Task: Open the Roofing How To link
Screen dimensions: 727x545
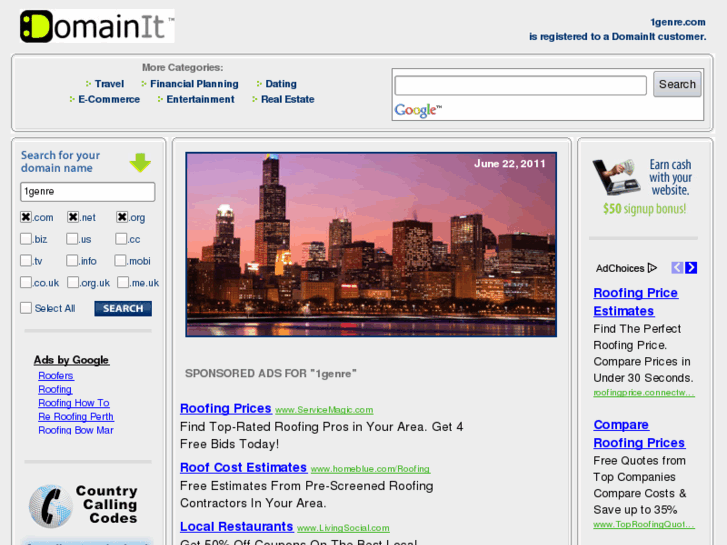Action: (74, 403)
